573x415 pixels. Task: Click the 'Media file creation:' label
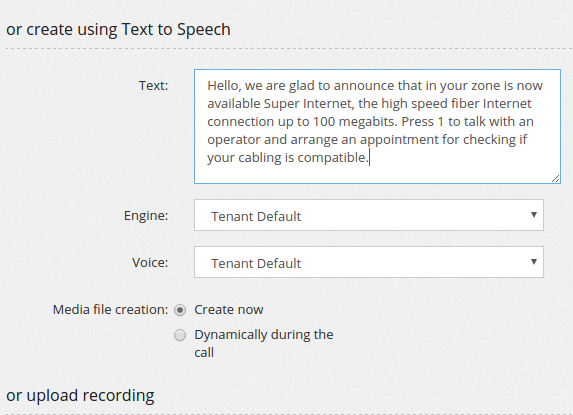[110, 310]
